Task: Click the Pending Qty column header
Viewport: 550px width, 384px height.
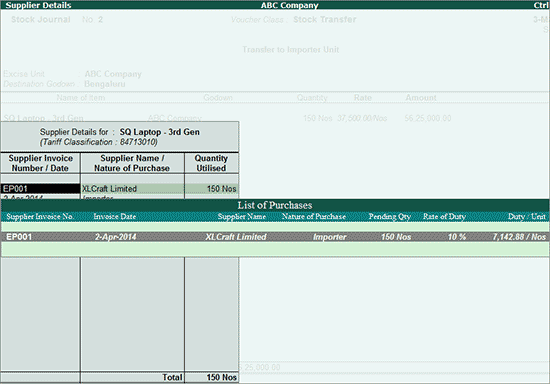Action: pyautogui.click(x=389, y=217)
